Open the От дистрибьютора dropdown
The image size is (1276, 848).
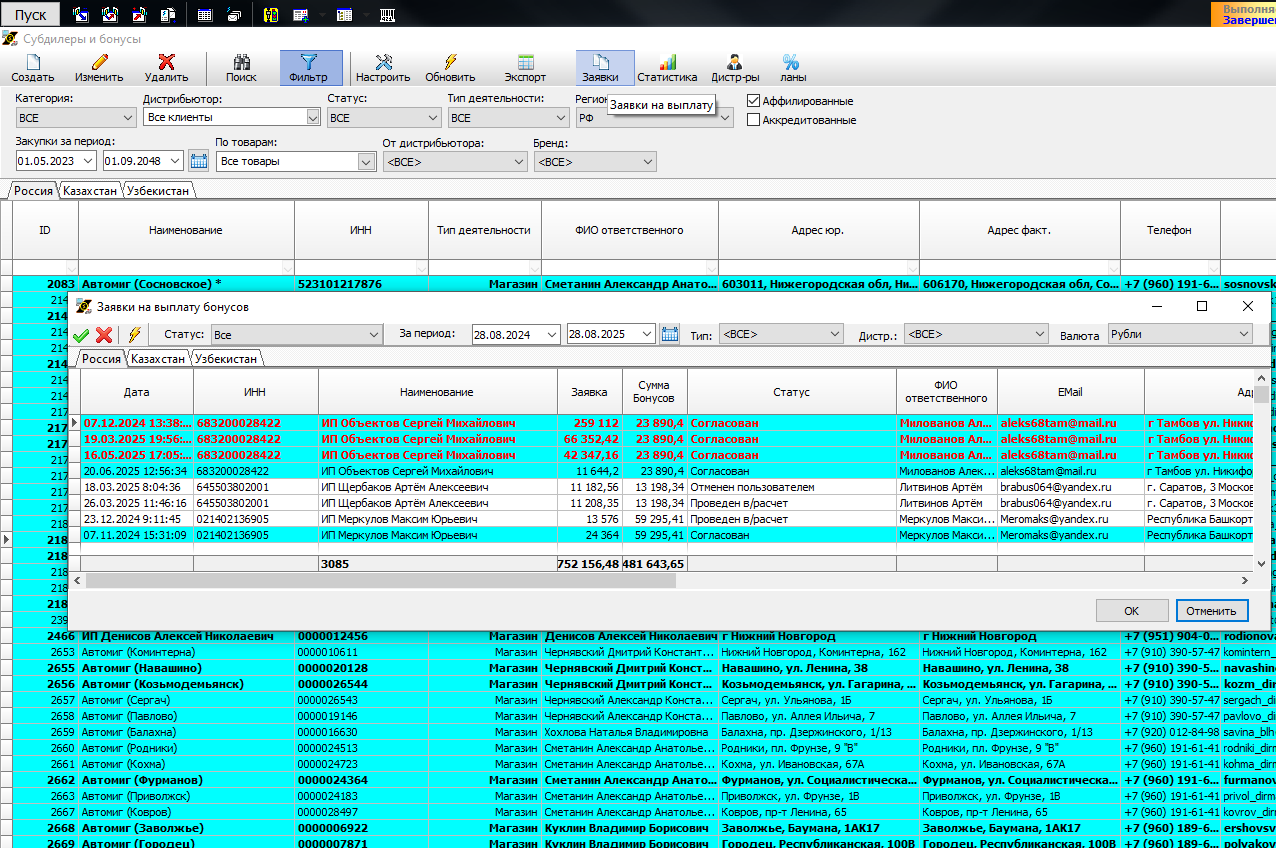pos(455,161)
